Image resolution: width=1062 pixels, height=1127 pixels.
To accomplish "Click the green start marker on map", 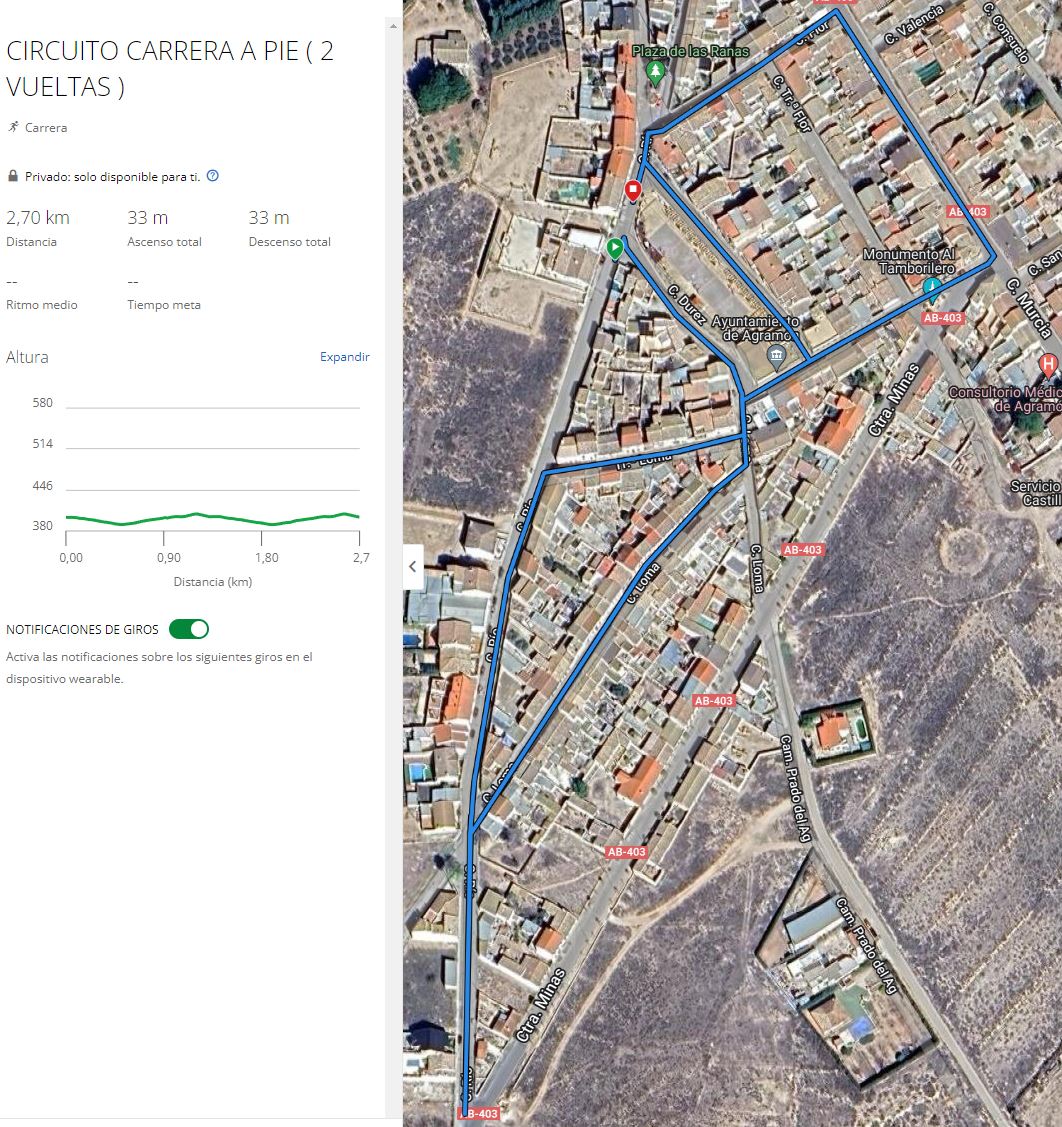I will pos(616,247).
